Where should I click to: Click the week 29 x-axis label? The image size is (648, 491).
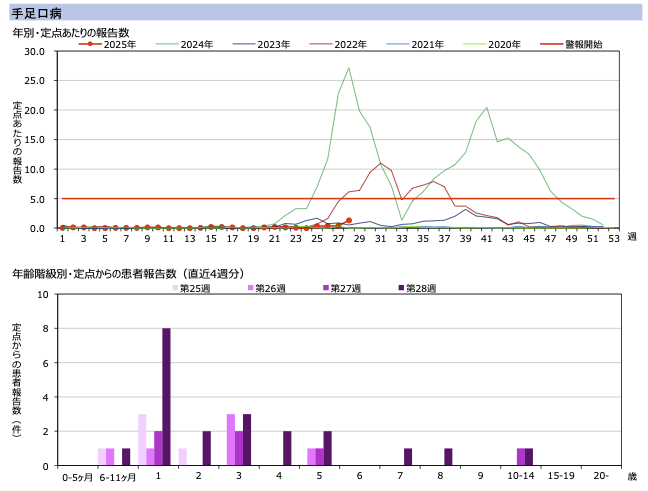(x=359, y=238)
